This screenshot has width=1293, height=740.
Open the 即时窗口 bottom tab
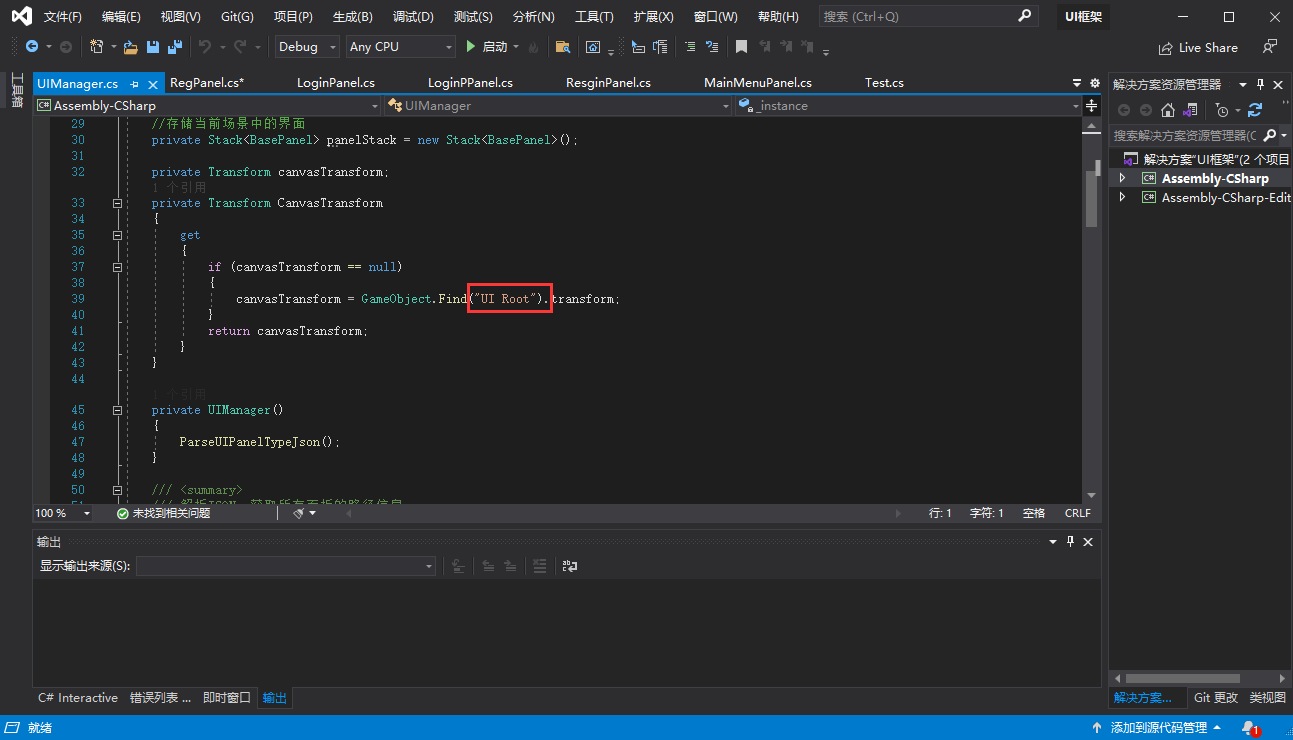[227, 698]
